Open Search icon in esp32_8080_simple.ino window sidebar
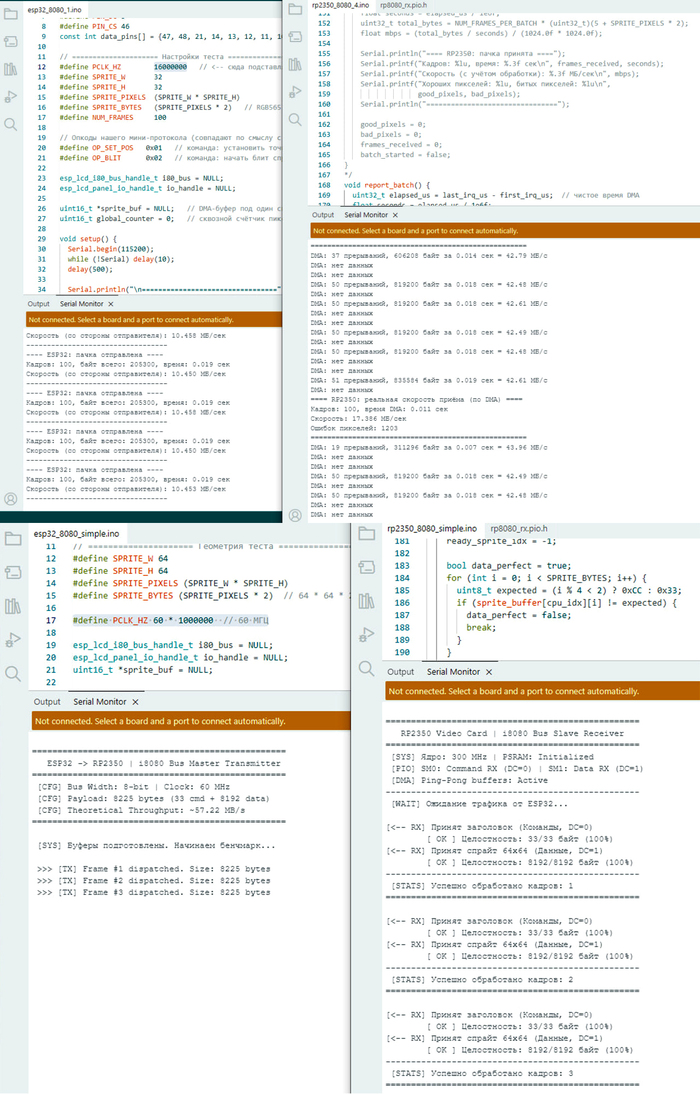Image resolution: width=700 pixels, height=1094 pixels. [13, 673]
